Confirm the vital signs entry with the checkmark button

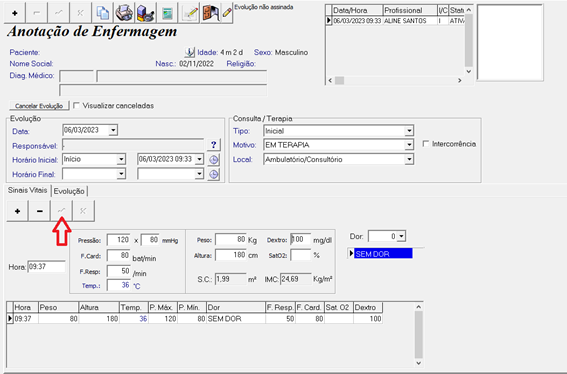[61, 211]
